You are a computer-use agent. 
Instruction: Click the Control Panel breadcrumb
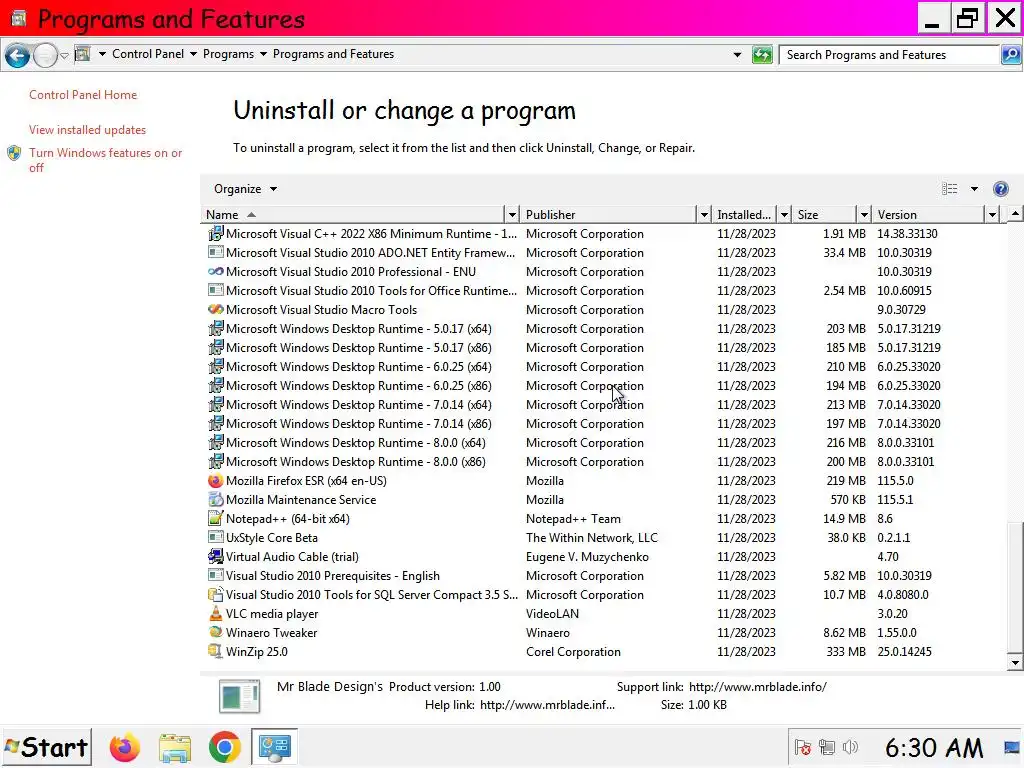point(148,54)
